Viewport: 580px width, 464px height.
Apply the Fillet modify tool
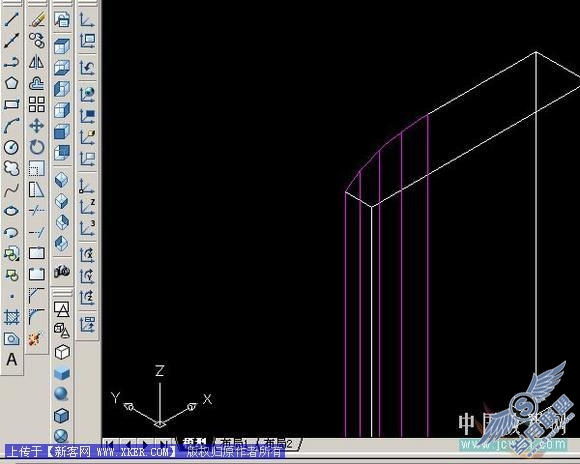36,317
